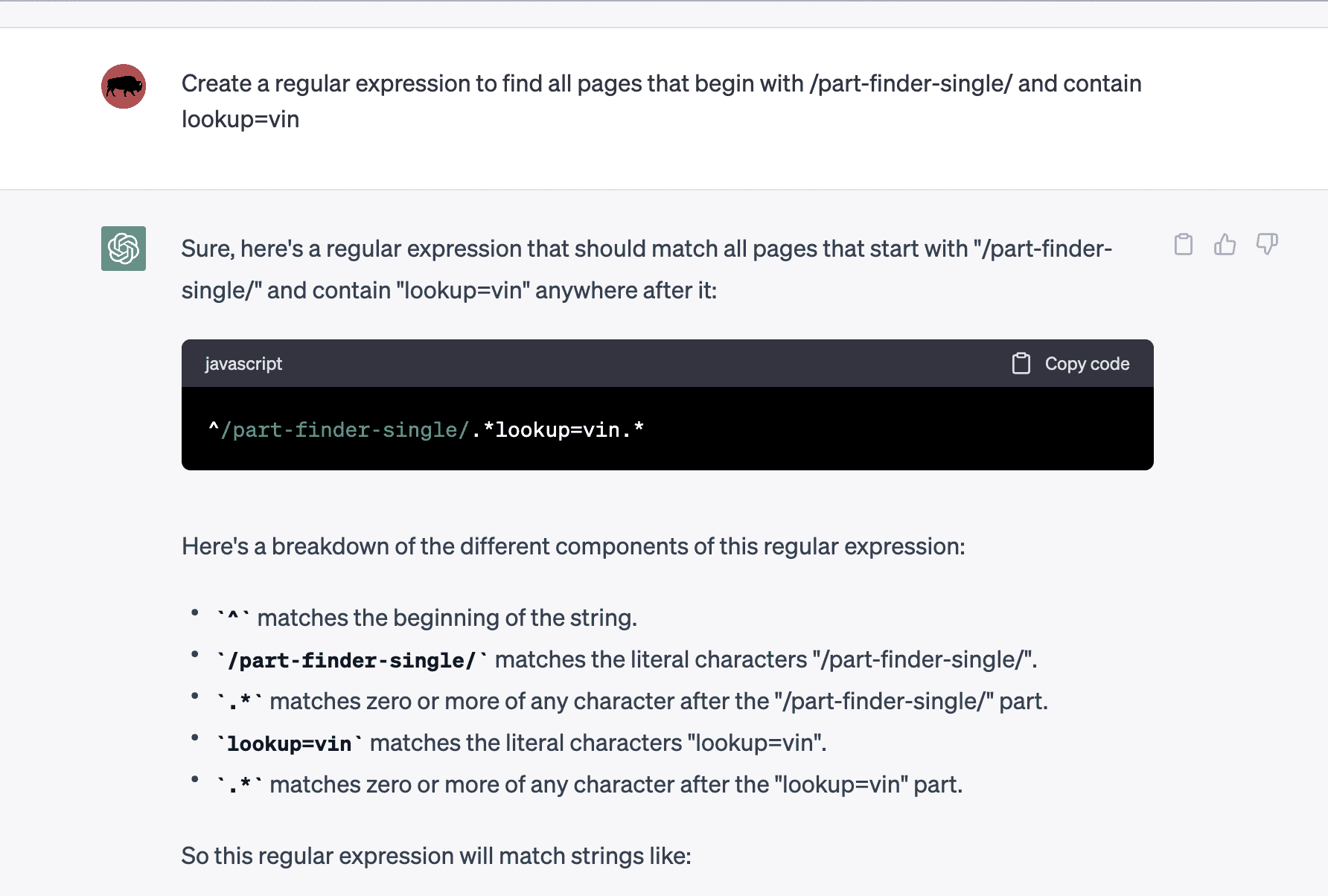Click the caret '^' bullet item
The height and width of the screenshot is (896, 1328).
[x=427, y=618]
